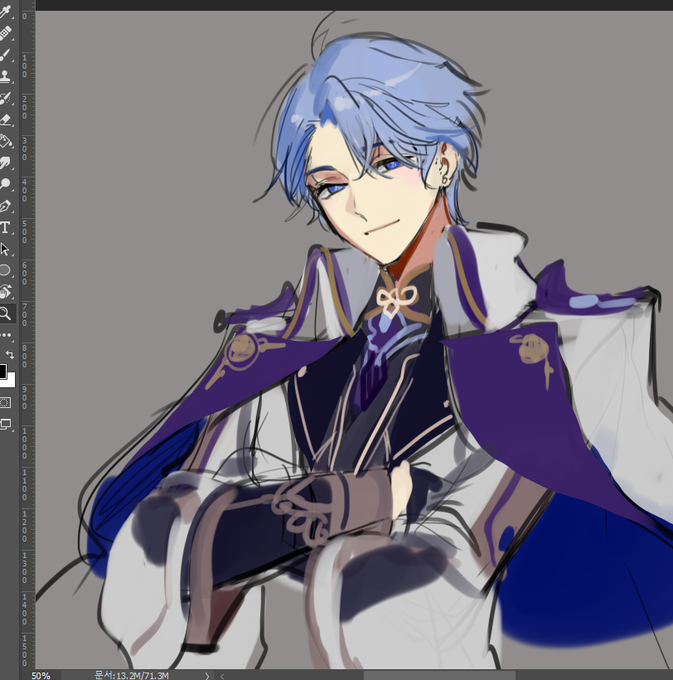Click the white background color swatch
This screenshot has height=680, width=673.
[x=10, y=381]
